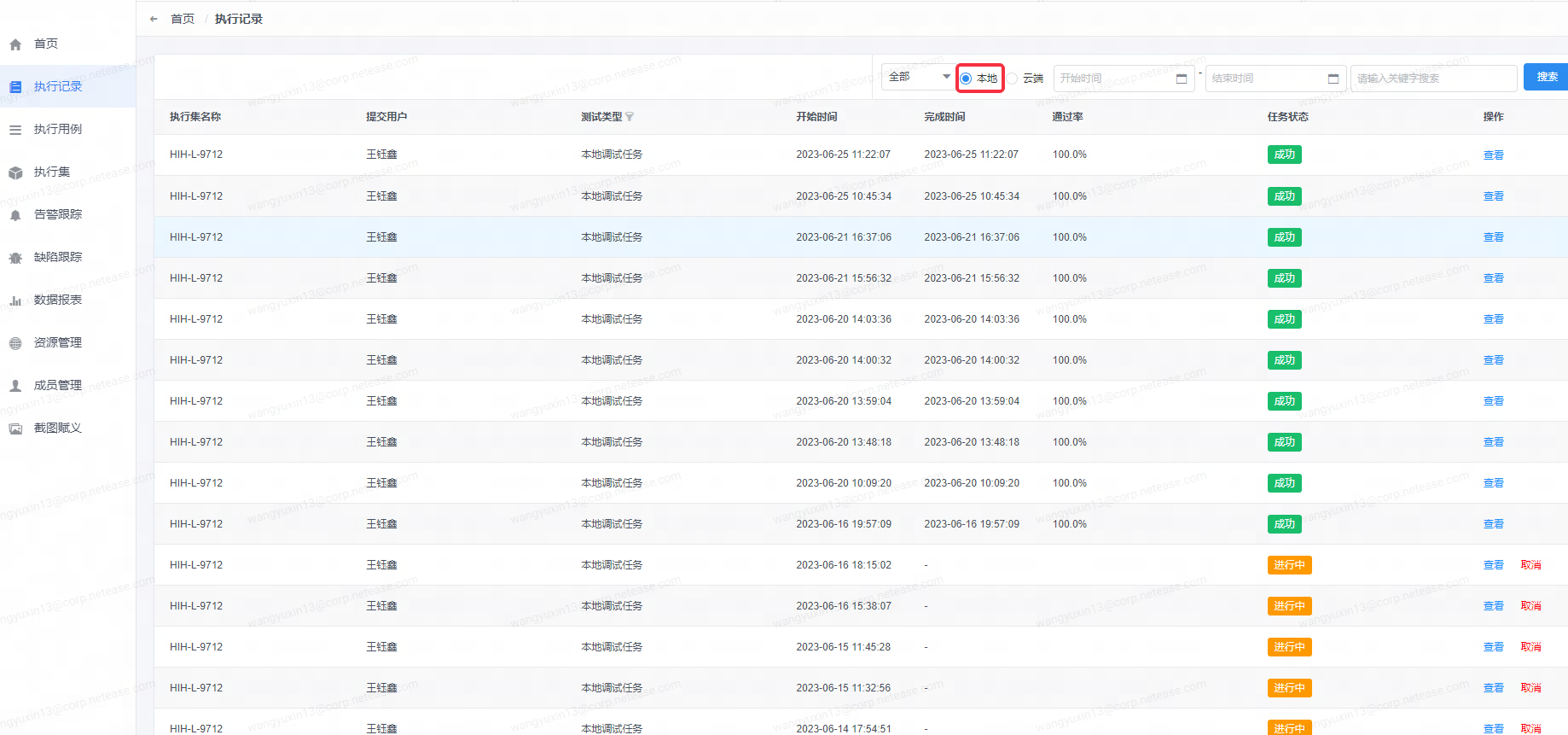Click the 结束时间 date input
This screenshot has height=735, width=1568.
click(1275, 79)
